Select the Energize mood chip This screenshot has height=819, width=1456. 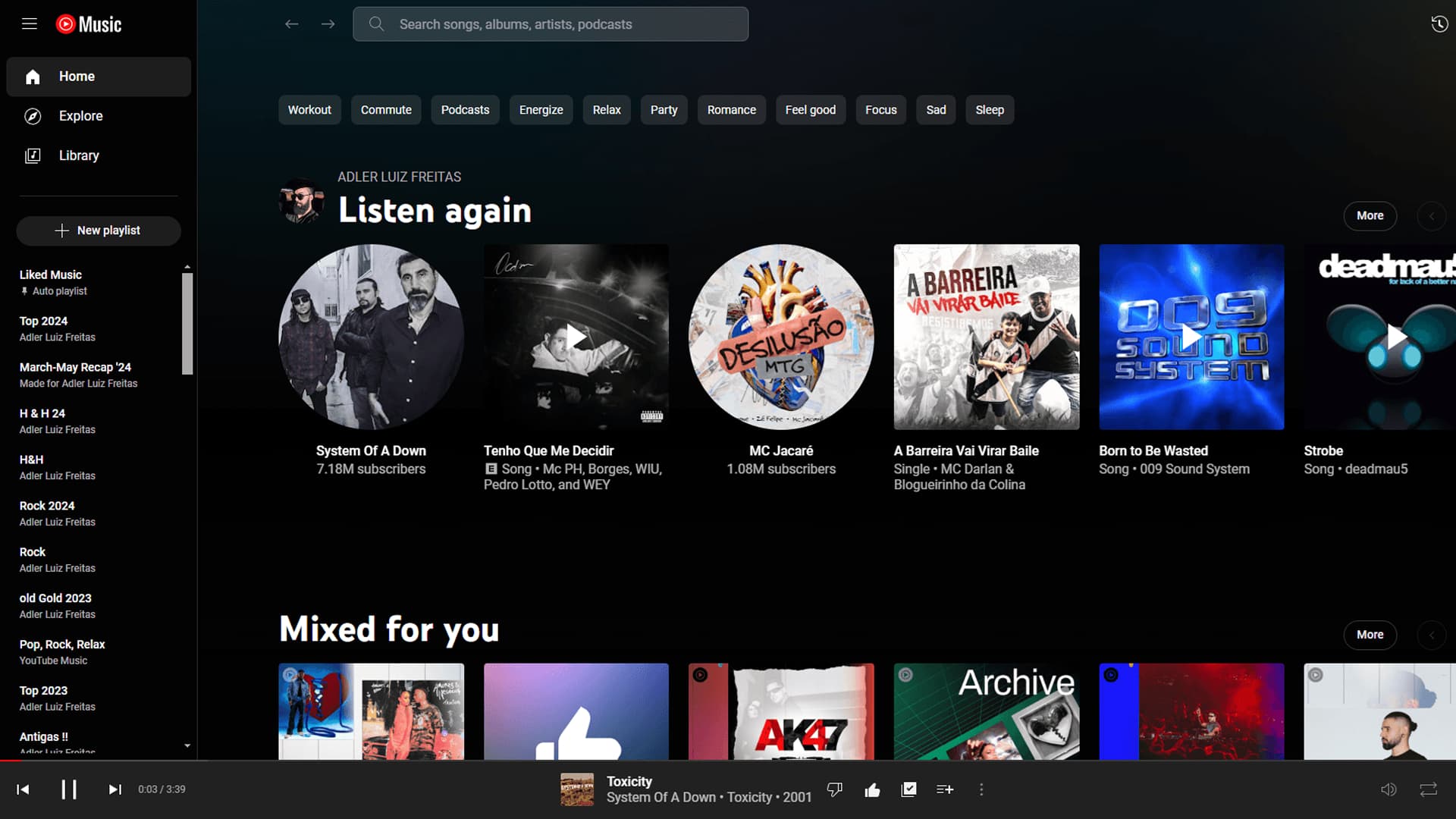tap(541, 110)
